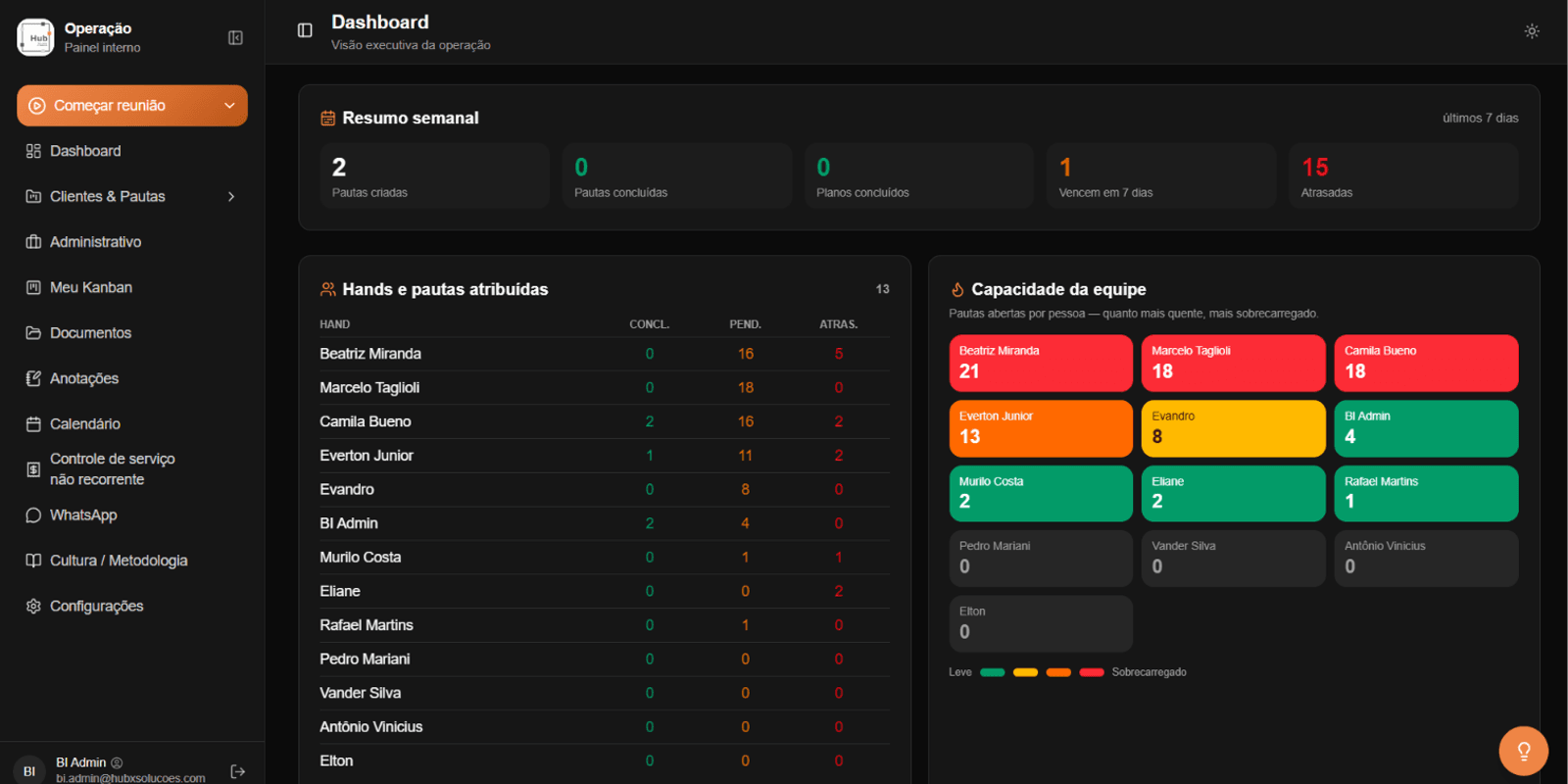Click Camila Bueno name in Hands table

tap(366, 421)
